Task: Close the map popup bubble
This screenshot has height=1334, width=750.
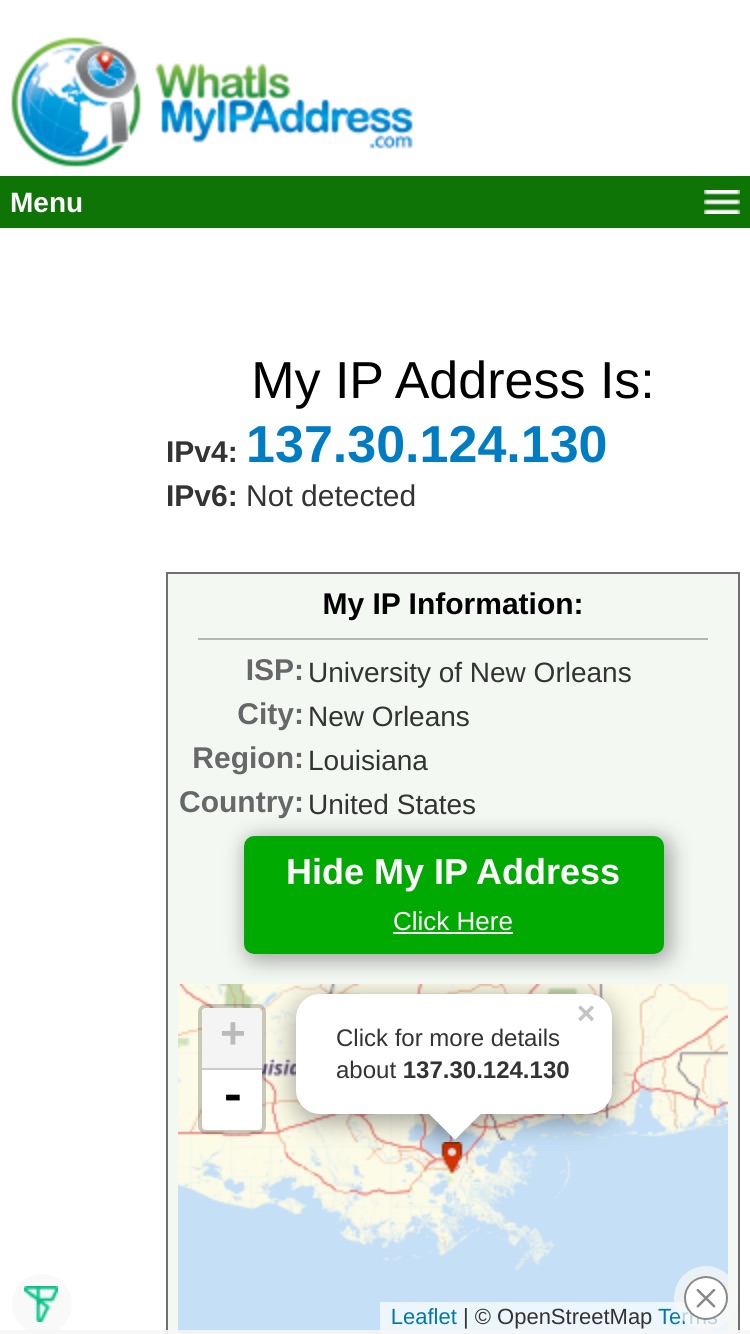Action: point(586,1014)
